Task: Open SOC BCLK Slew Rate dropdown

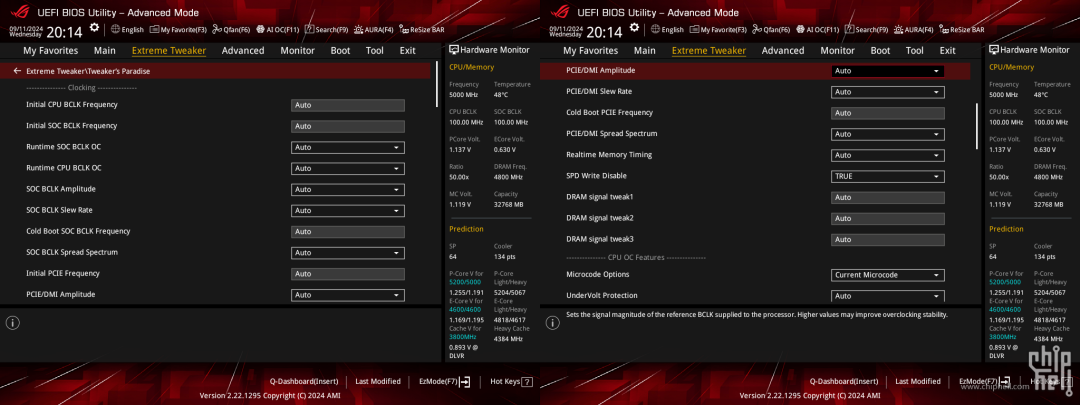Action: 348,210
